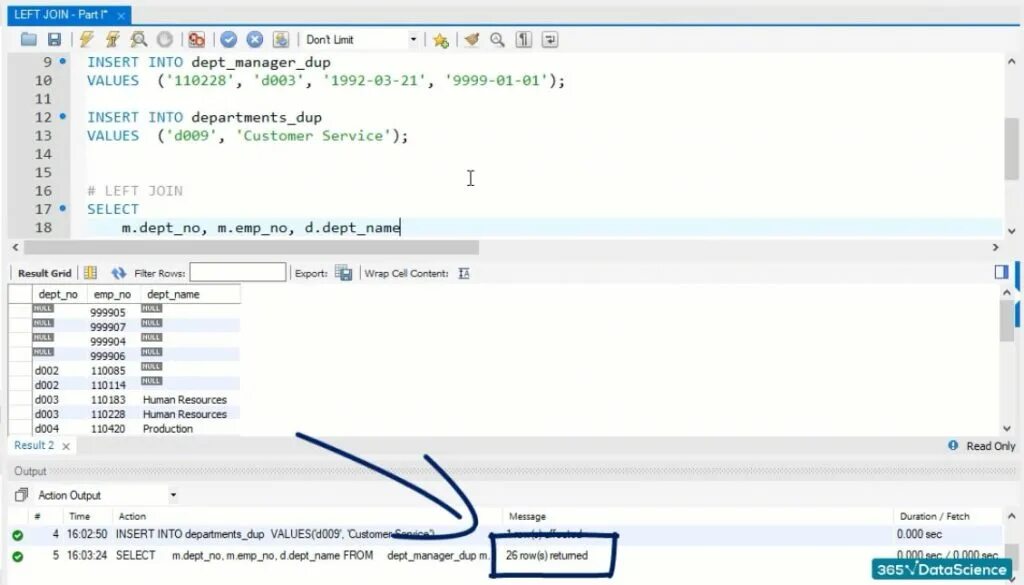Focus the Filter Rows input field

(238, 272)
